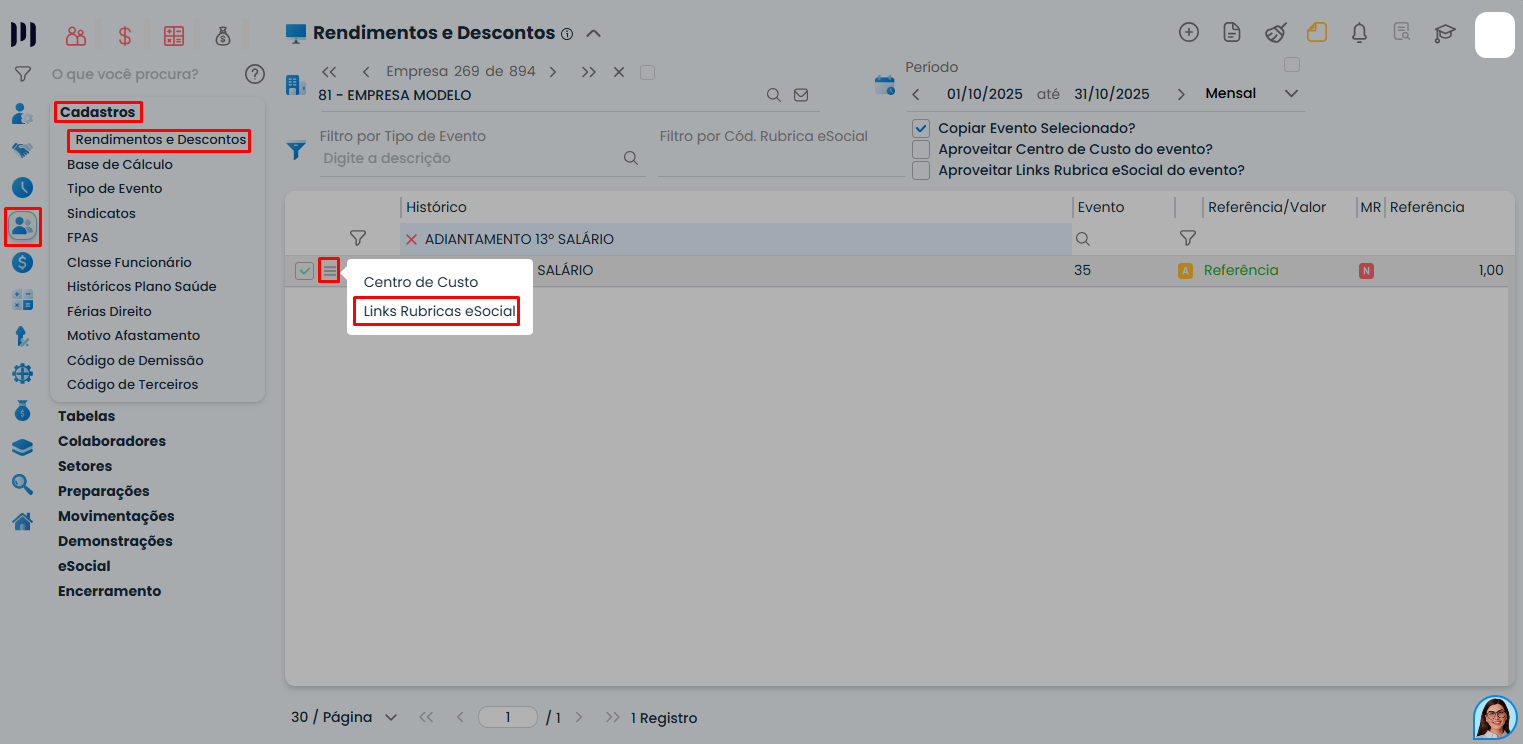Viewport: 1523px width, 744px height.
Task: Open the document icon in top toolbar
Action: [x=1232, y=32]
